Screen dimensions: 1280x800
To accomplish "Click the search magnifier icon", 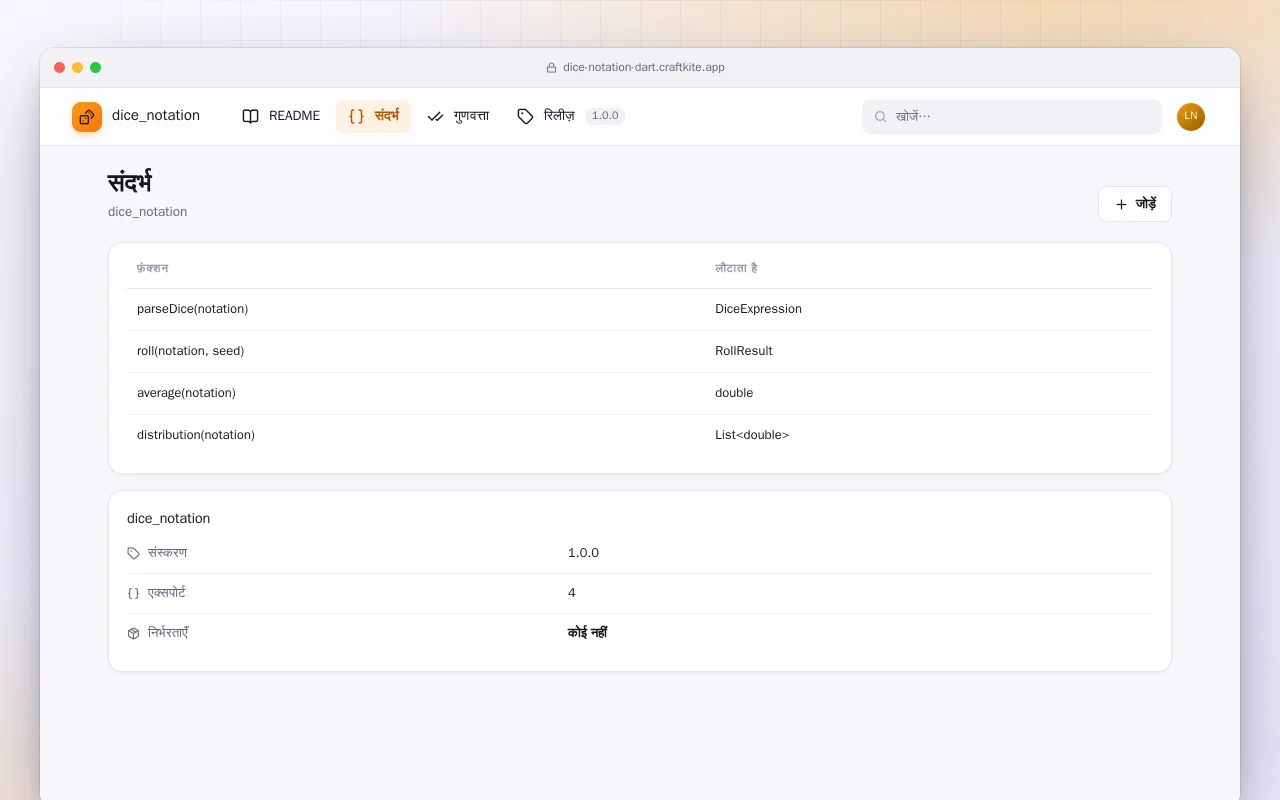I will pyautogui.click(x=881, y=117).
